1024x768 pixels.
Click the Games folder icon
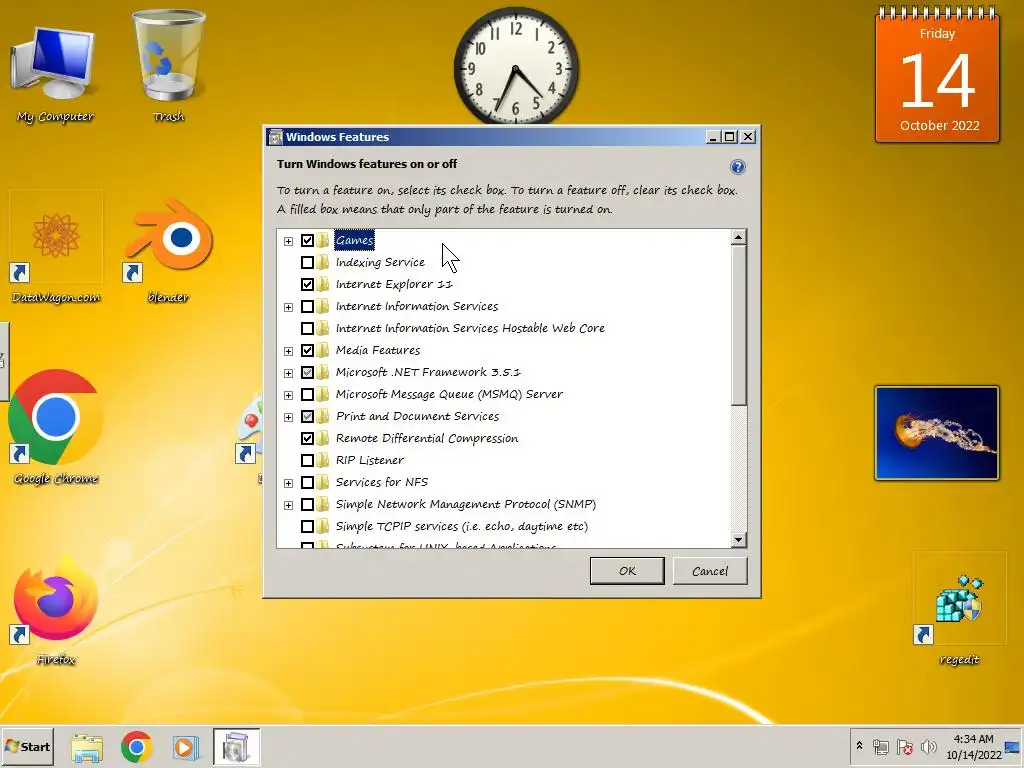point(323,240)
